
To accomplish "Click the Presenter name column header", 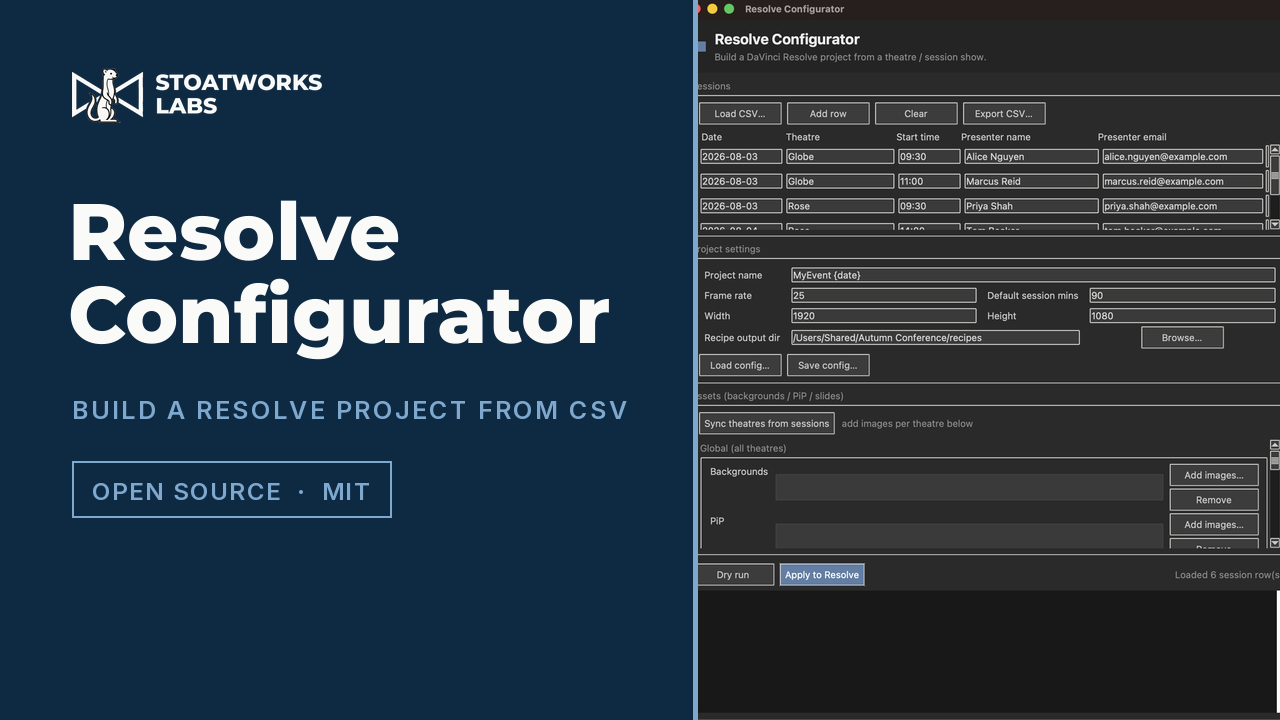I will [x=995, y=137].
